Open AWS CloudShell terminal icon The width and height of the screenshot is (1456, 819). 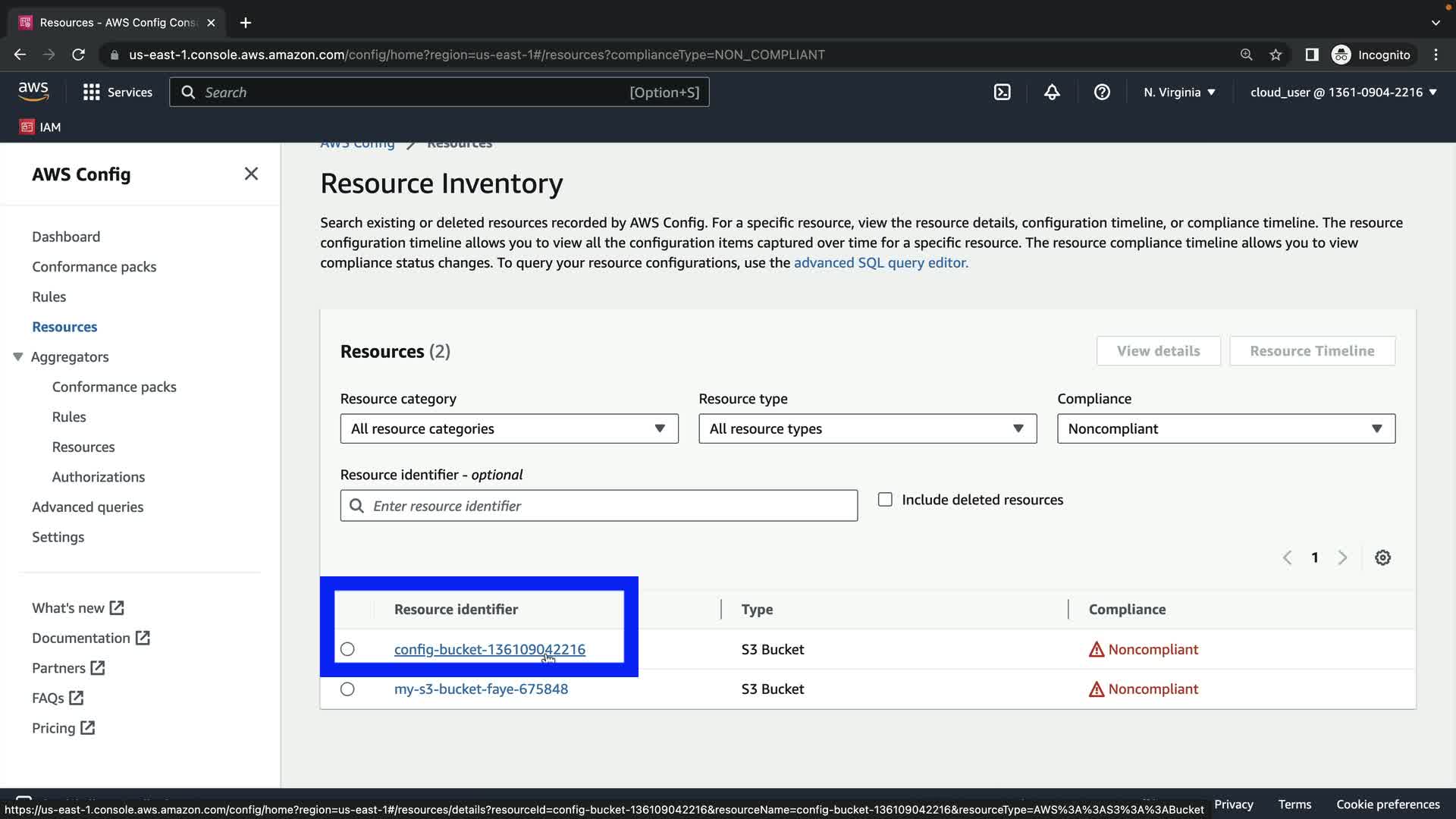pyautogui.click(x=1002, y=92)
